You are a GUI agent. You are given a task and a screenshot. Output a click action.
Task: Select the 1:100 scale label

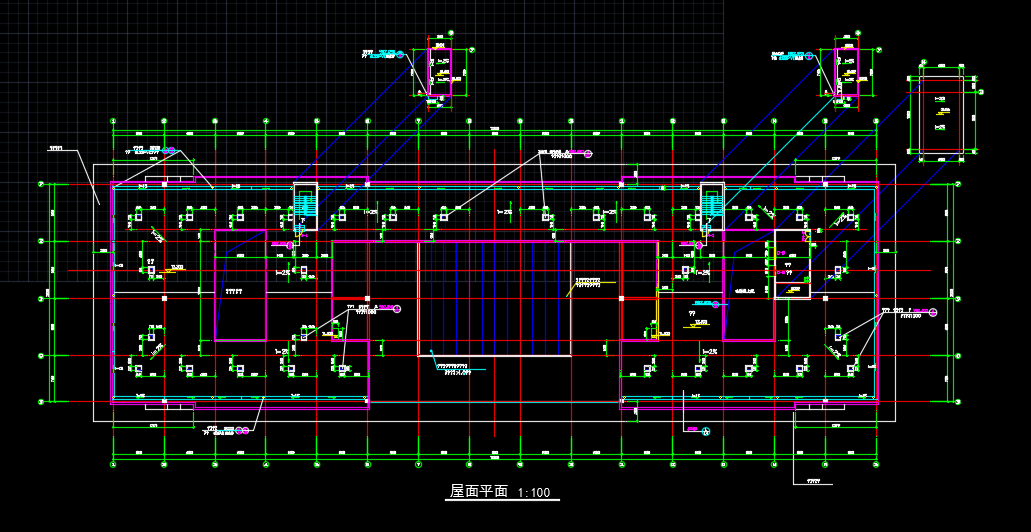pyautogui.click(x=534, y=493)
